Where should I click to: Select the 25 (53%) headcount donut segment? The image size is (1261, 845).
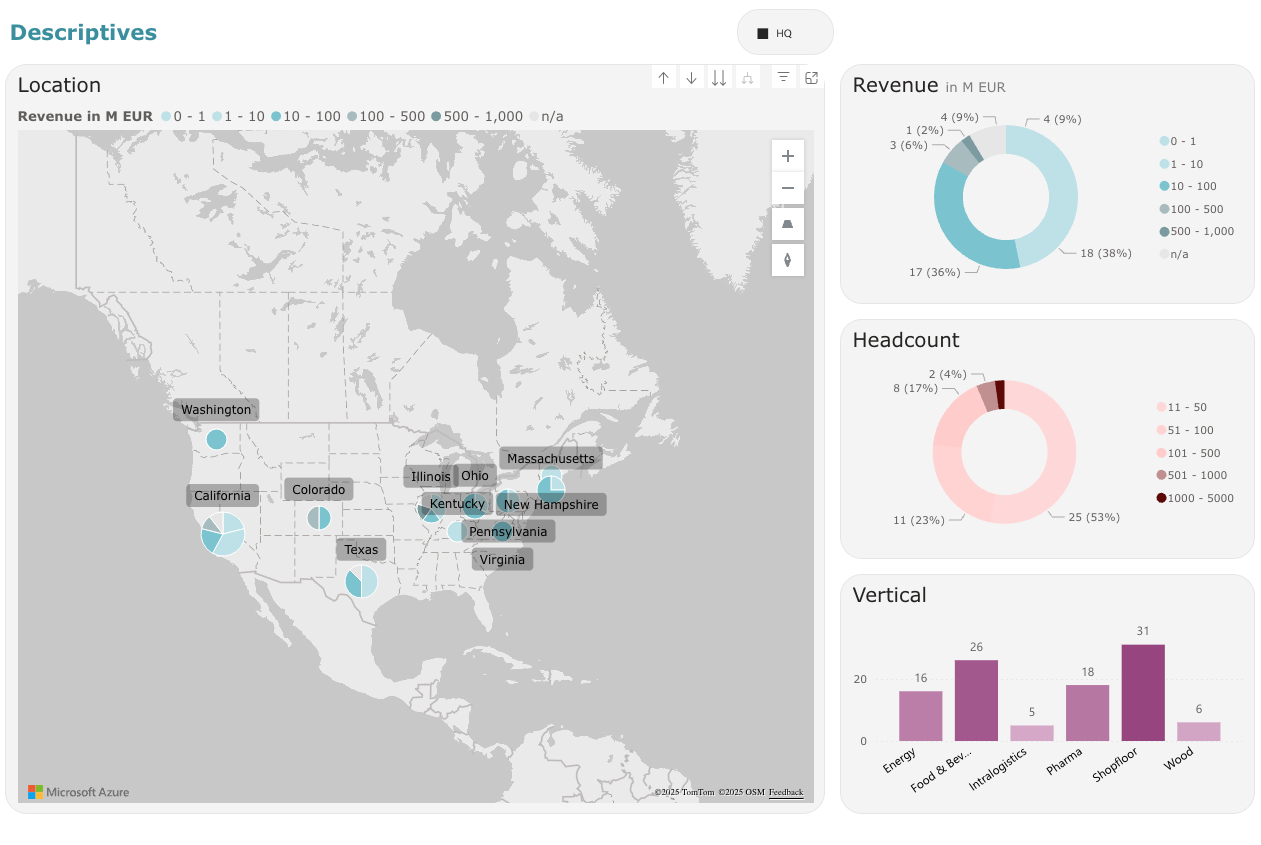(1050, 470)
